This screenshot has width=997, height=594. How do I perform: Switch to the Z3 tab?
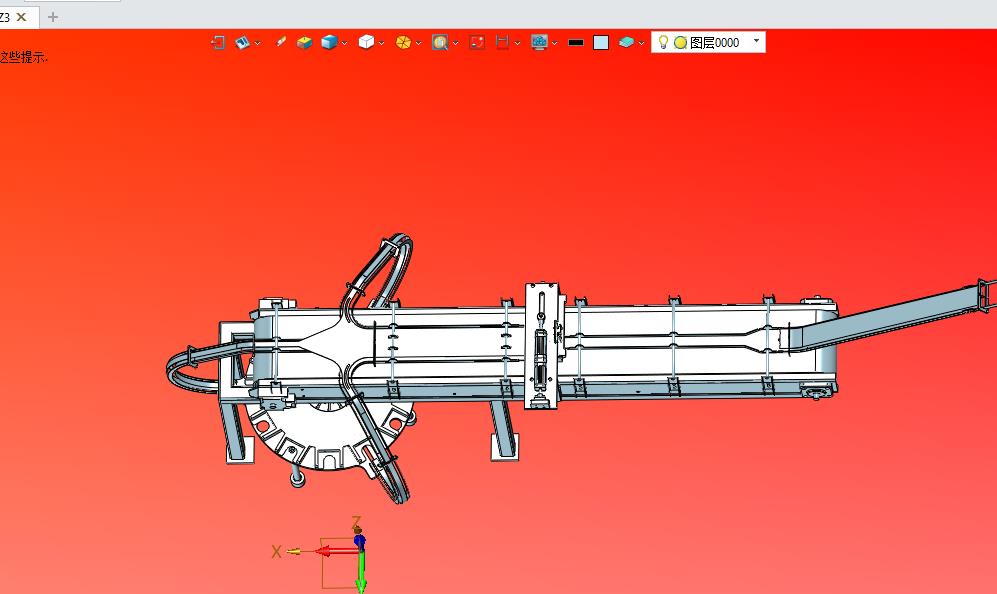[x=5, y=17]
